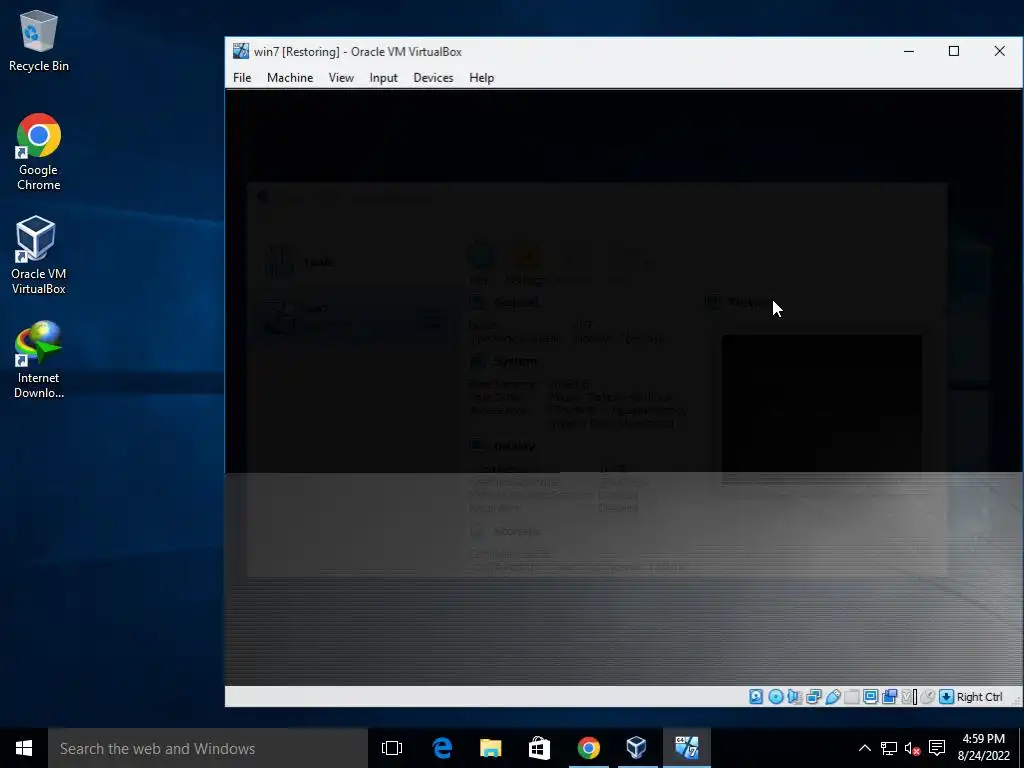1024x768 pixels.
Task: Open the Action Center notifications icon
Action: point(937,748)
